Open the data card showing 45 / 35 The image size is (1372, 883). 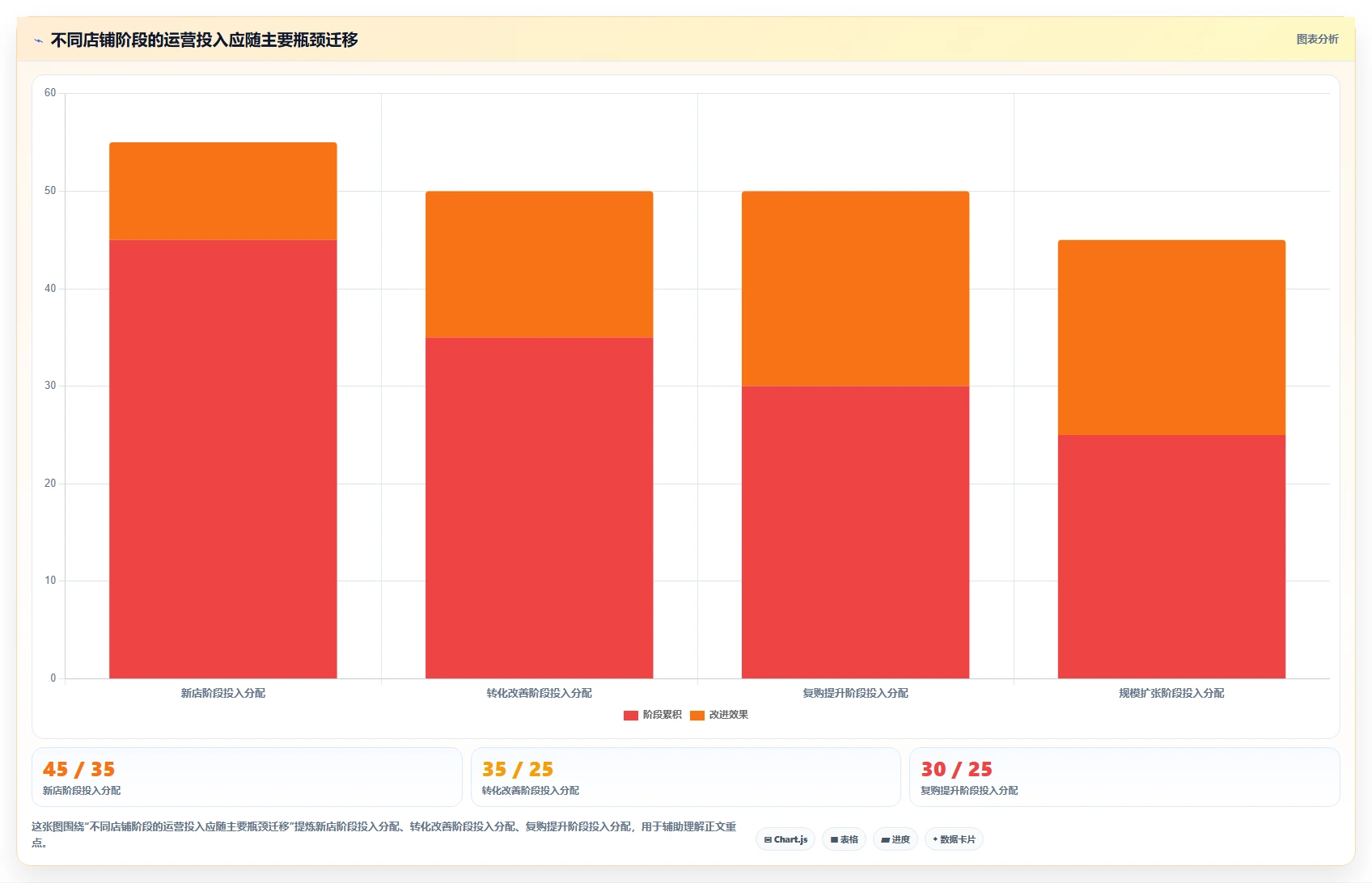click(x=247, y=777)
